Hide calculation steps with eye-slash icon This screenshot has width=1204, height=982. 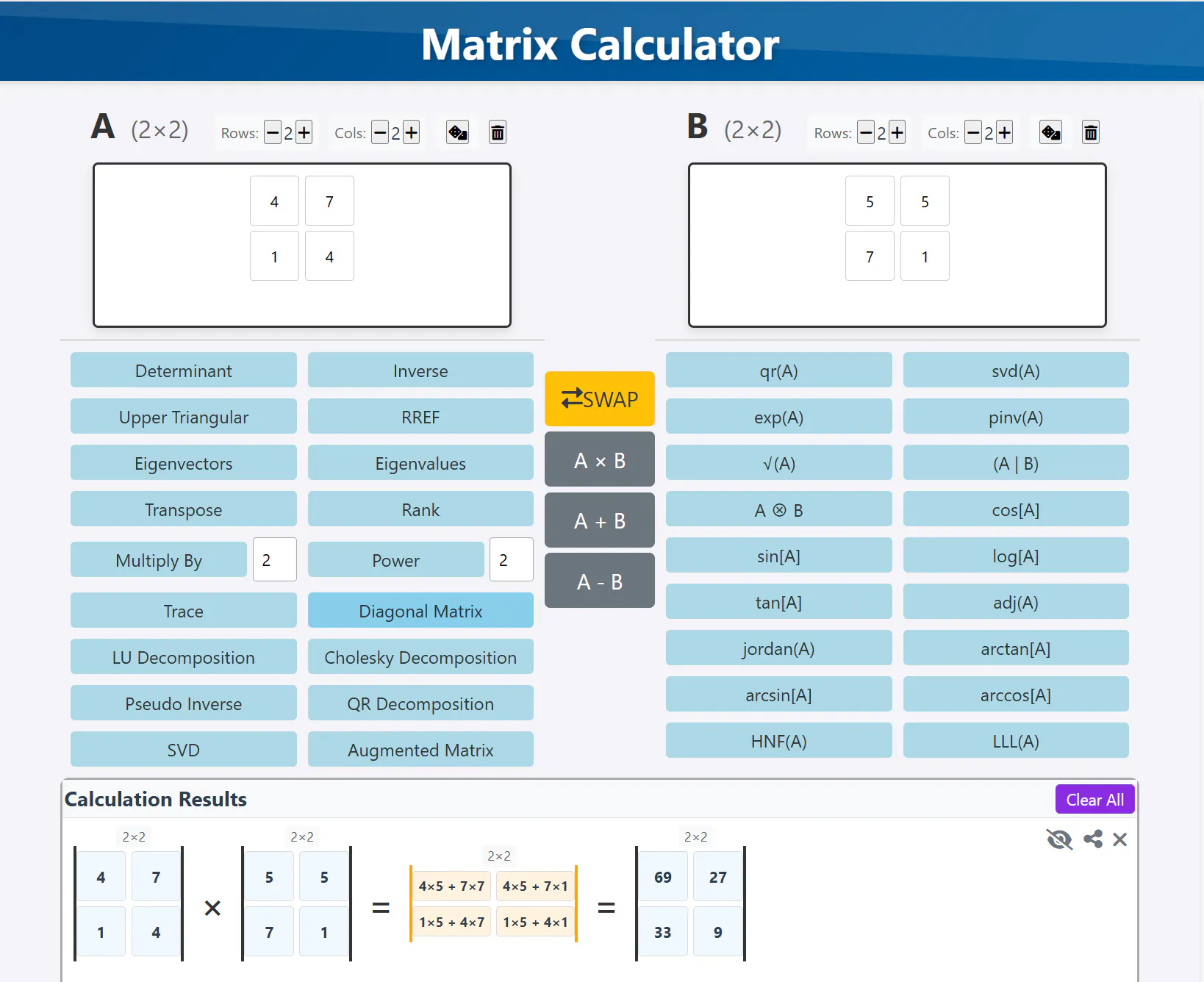coord(1059,839)
